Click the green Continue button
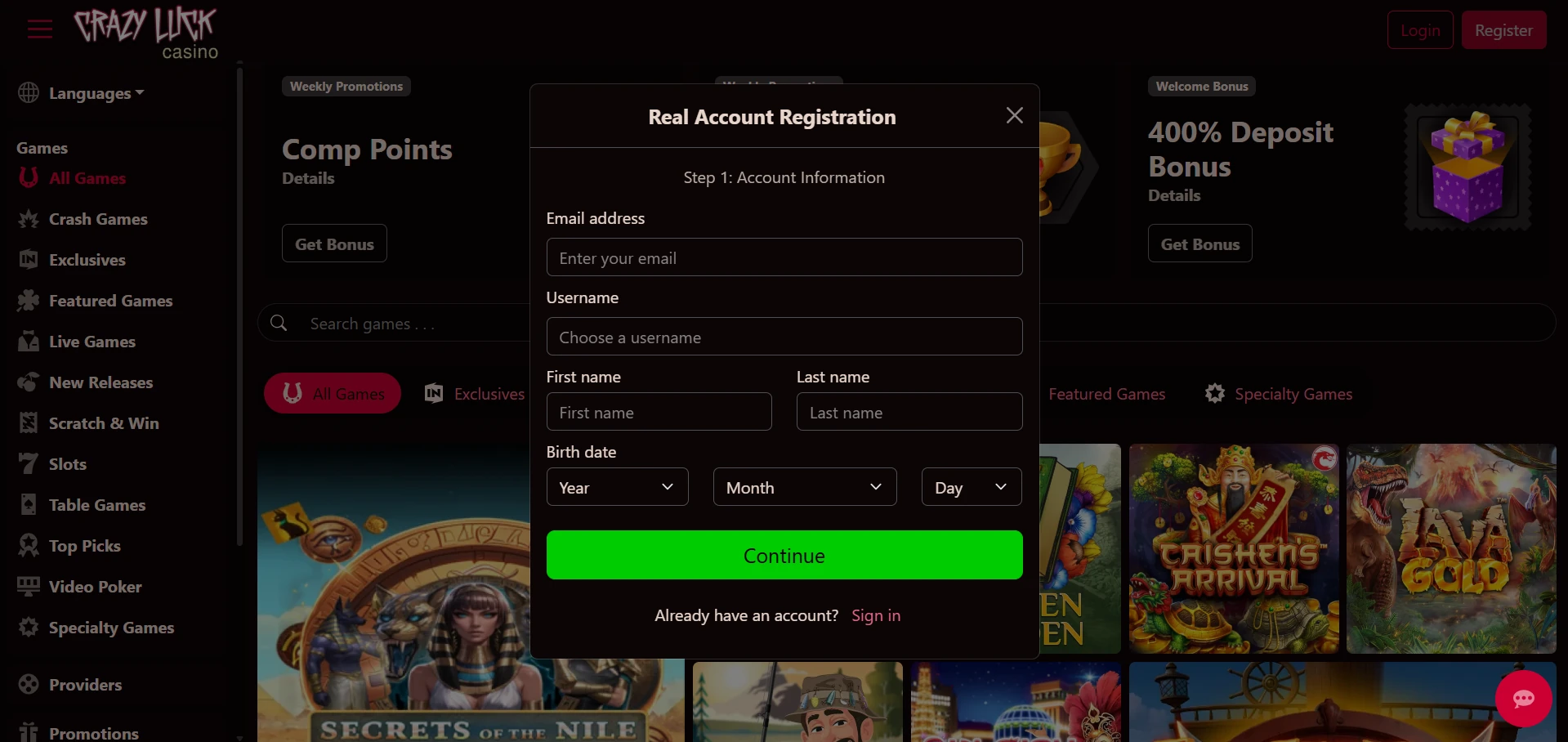 coord(784,555)
